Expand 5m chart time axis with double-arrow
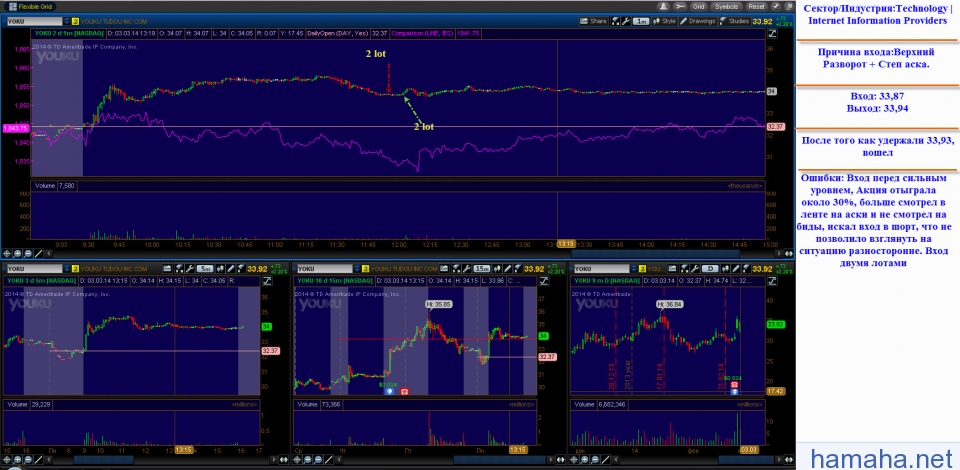The width and height of the screenshot is (960, 470). click(283, 460)
